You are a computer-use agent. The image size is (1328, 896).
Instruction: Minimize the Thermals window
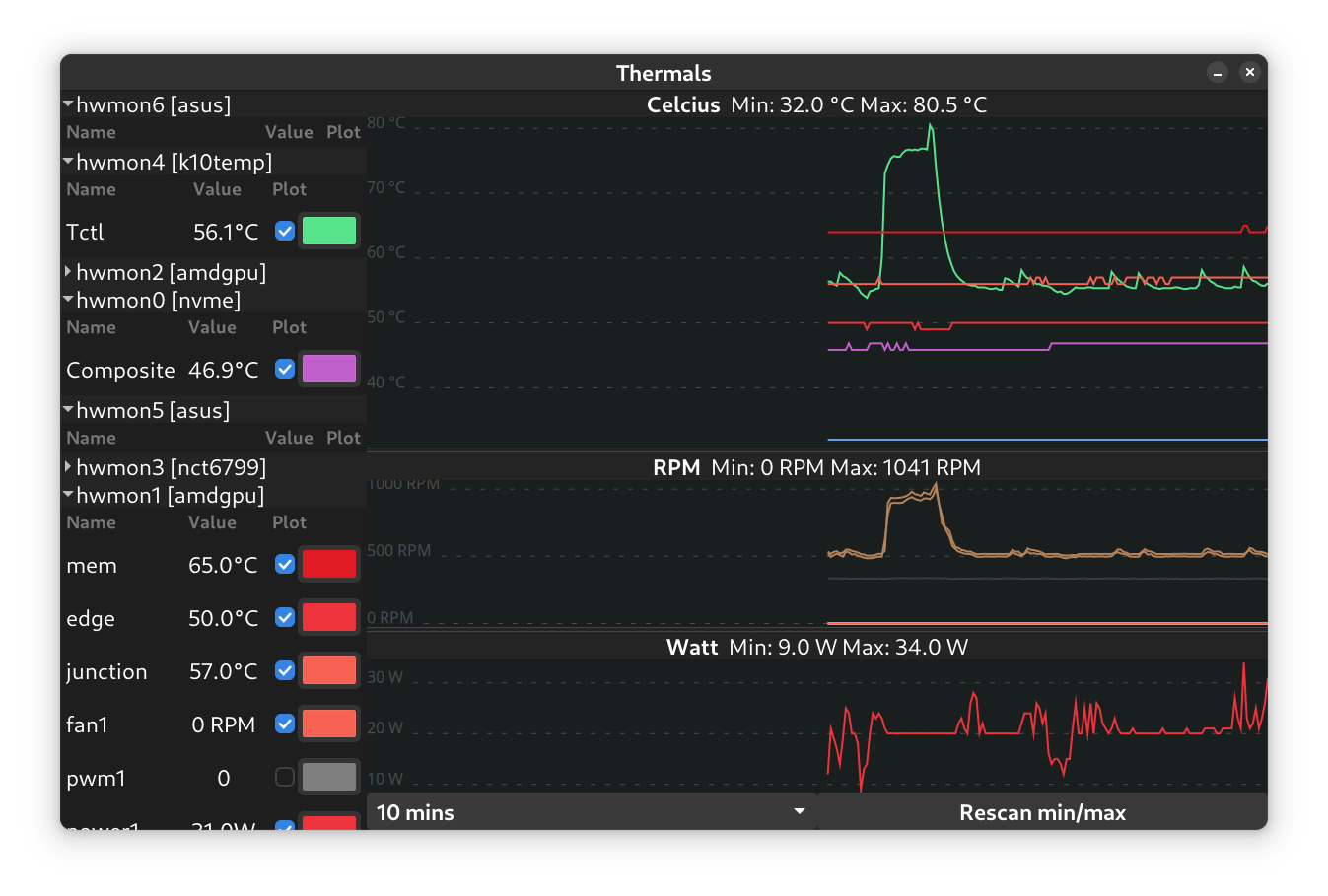click(1218, 73)
